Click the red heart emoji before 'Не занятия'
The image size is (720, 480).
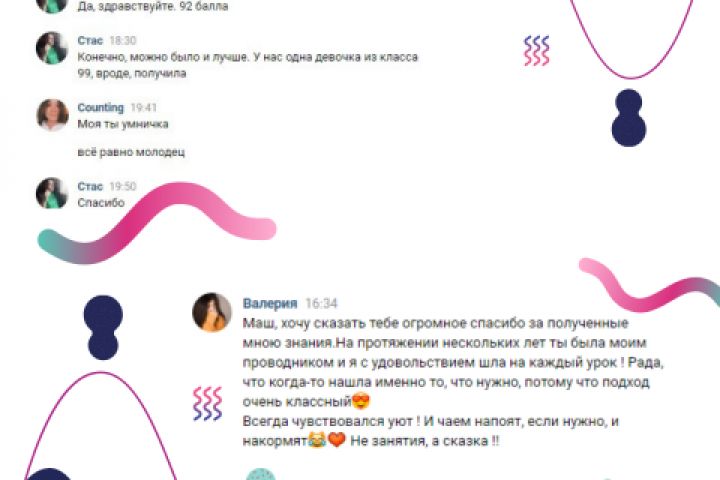coord(337,440)
